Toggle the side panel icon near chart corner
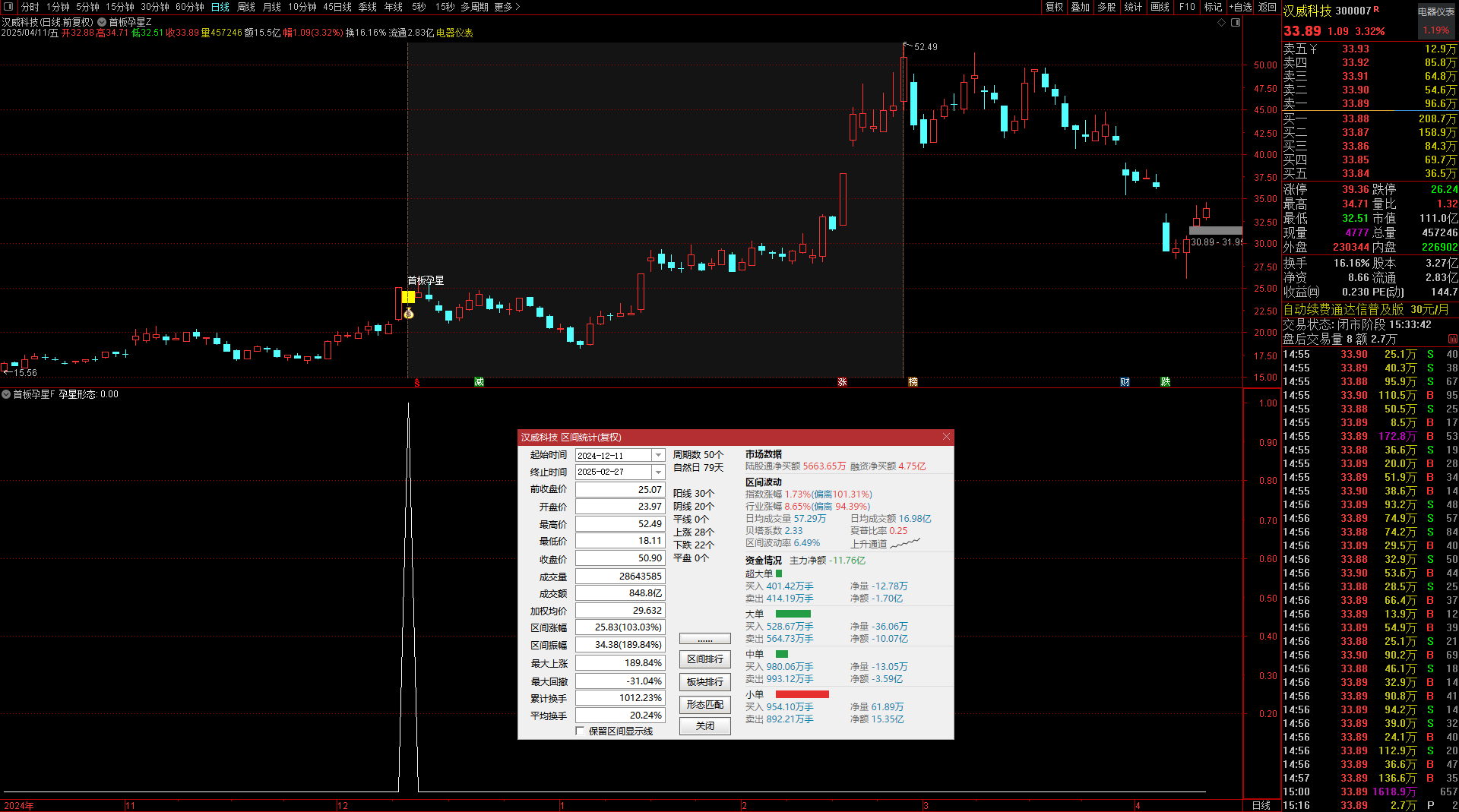The width and height of the screenshot is (1459, 812). pos(1236,22)
